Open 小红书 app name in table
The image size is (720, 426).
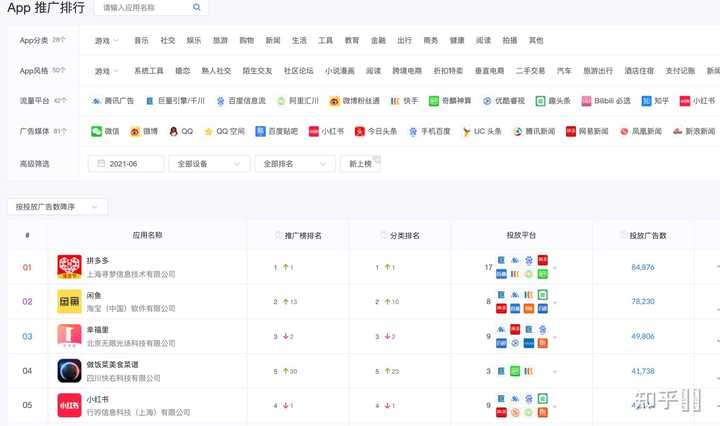tap(97, 399)
